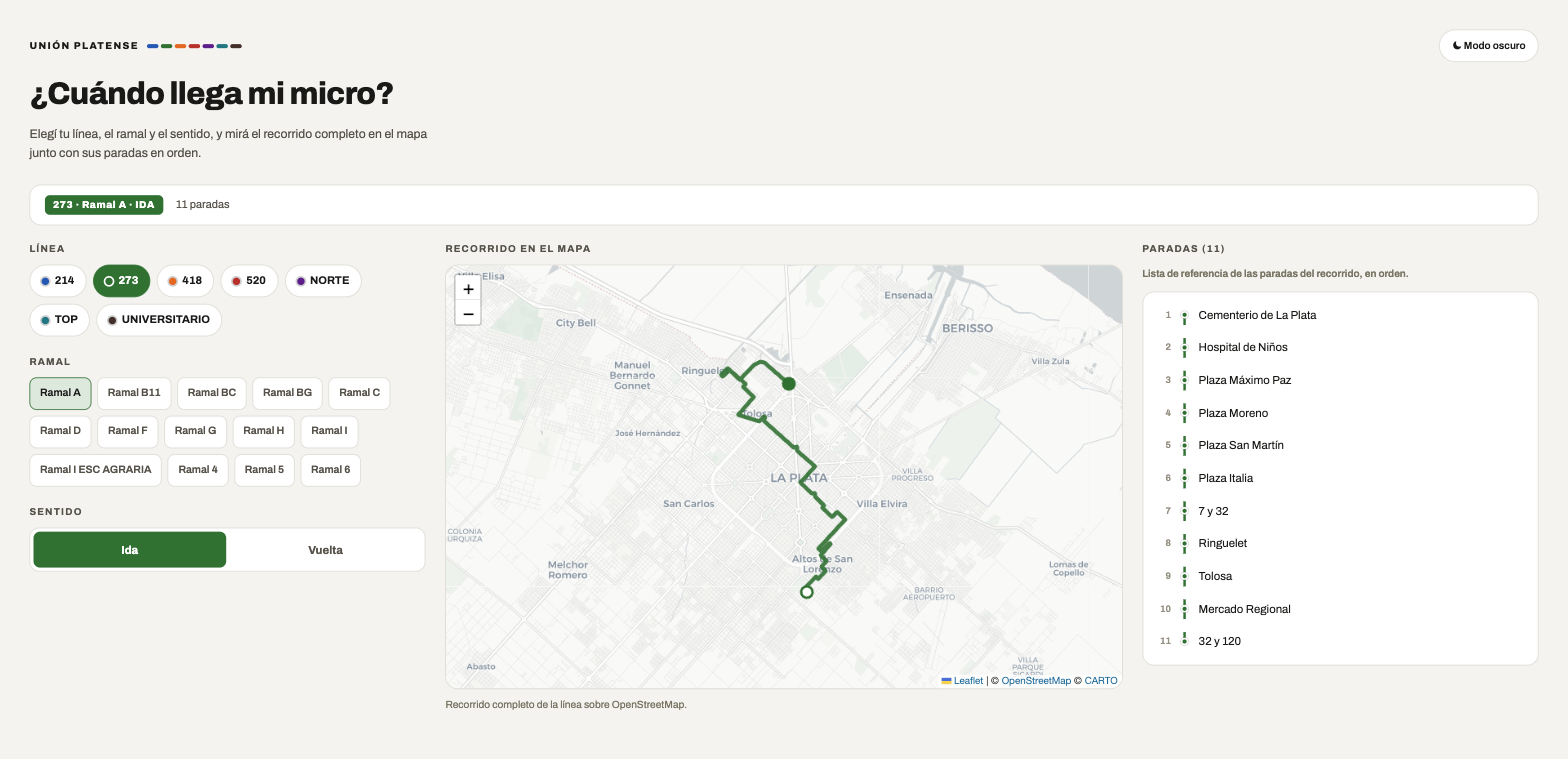The width and height of the screenshot is (1568, 759).
Task: Zoom in on the map
Action: (468, 288)
